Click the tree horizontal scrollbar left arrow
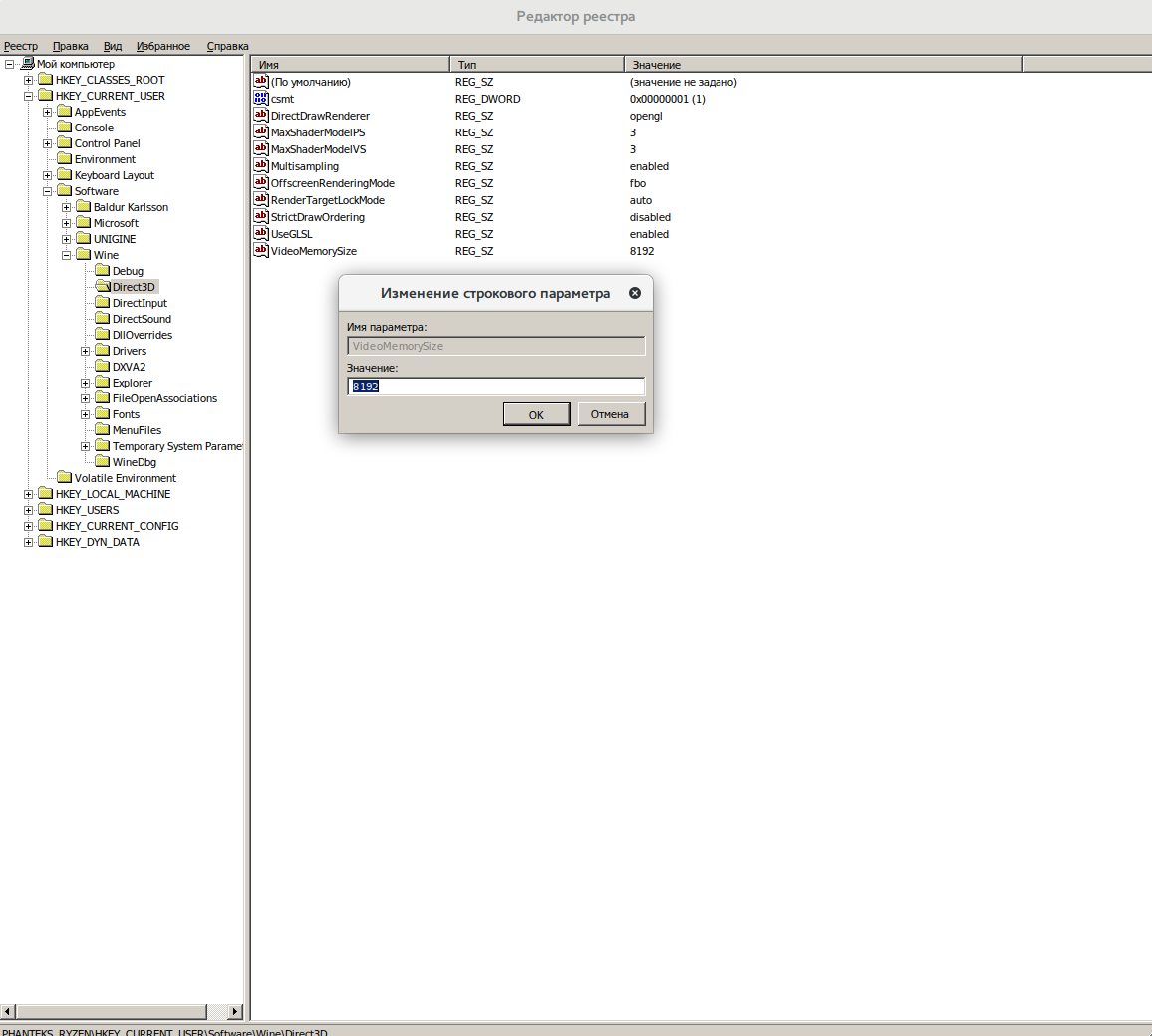 click(x=7, y=1012)
